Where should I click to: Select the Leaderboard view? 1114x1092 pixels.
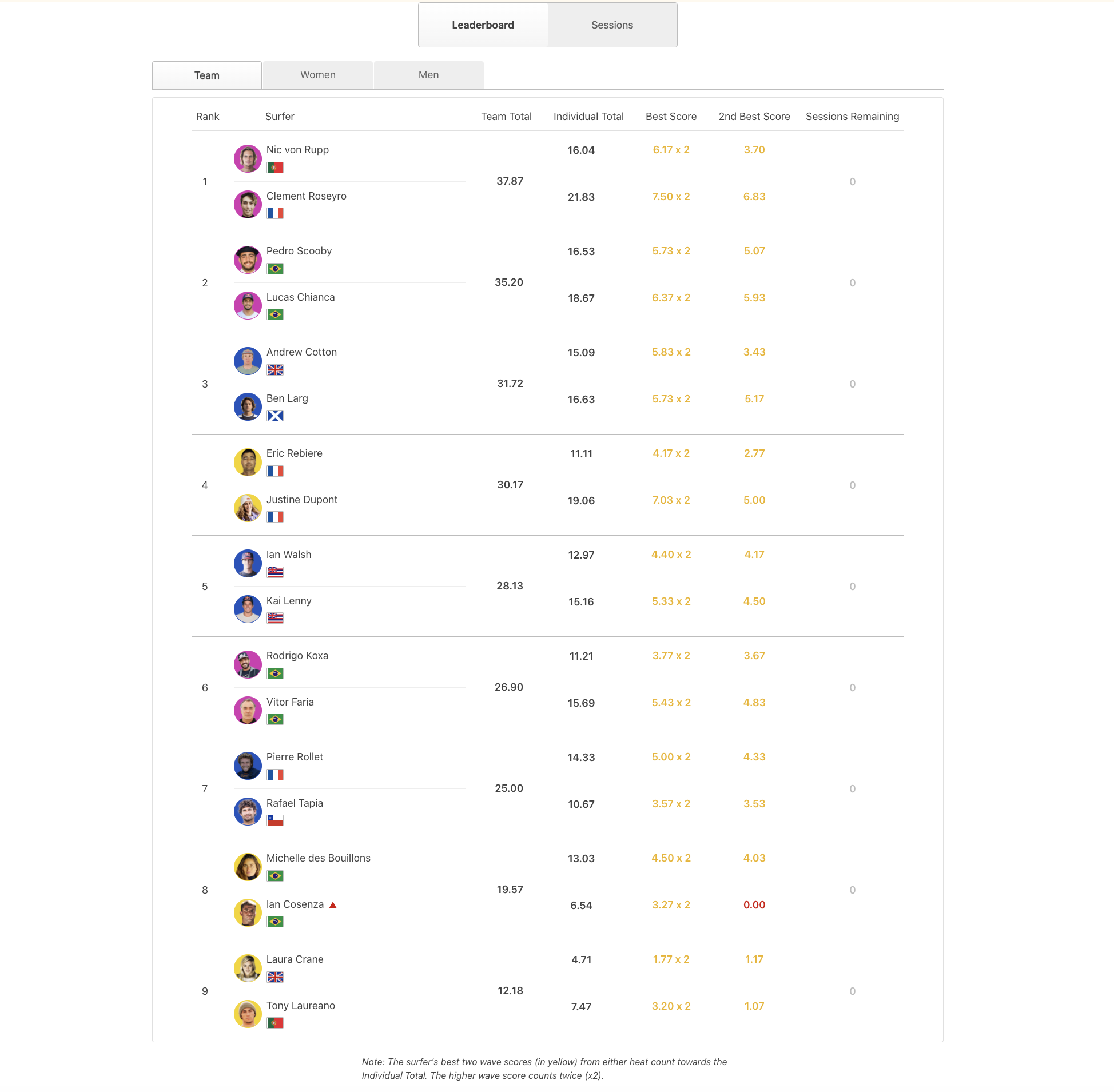click(x=483, y=25)
